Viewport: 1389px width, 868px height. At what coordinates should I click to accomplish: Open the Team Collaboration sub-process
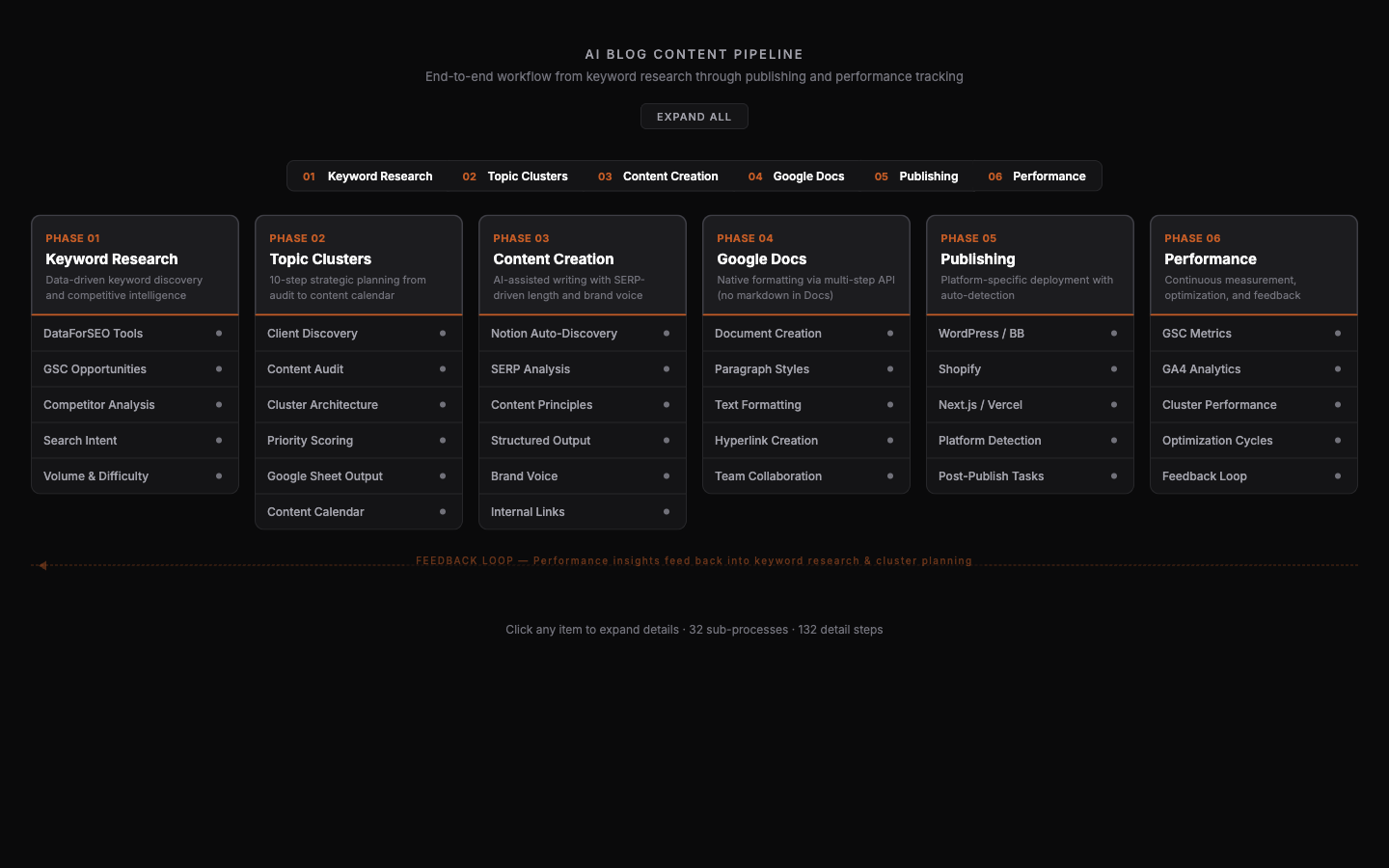[x=769, y=476]
